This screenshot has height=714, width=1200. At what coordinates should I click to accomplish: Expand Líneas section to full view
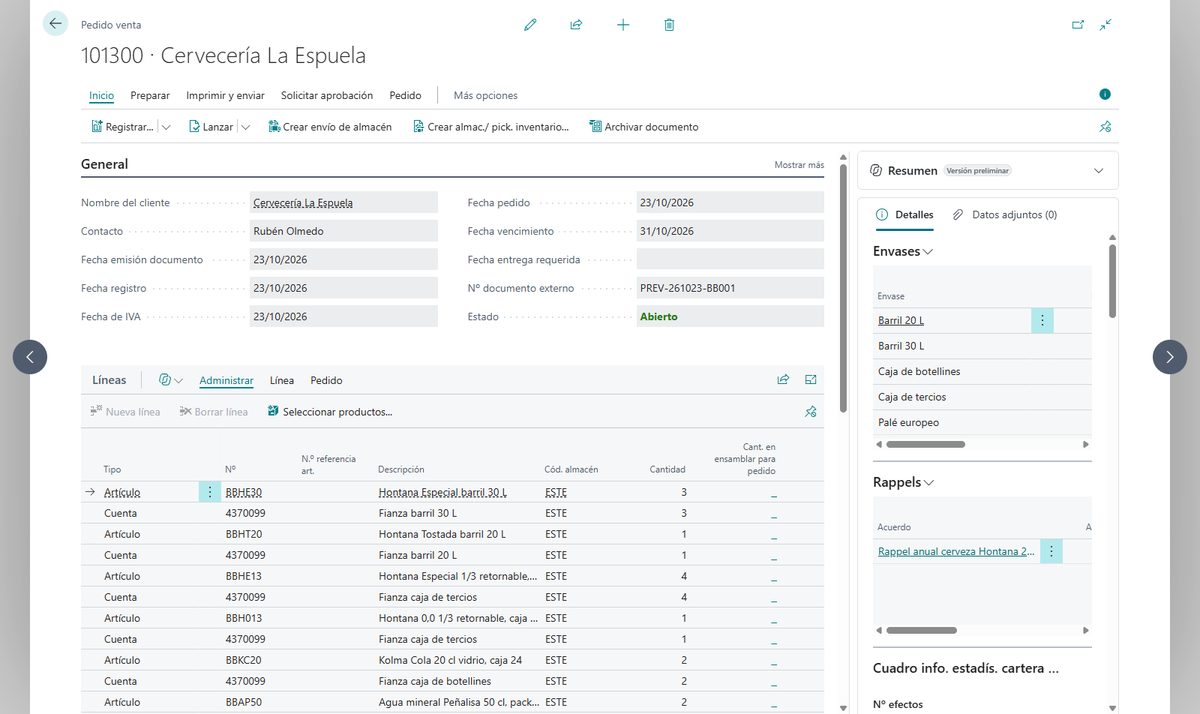pos(811,380)
